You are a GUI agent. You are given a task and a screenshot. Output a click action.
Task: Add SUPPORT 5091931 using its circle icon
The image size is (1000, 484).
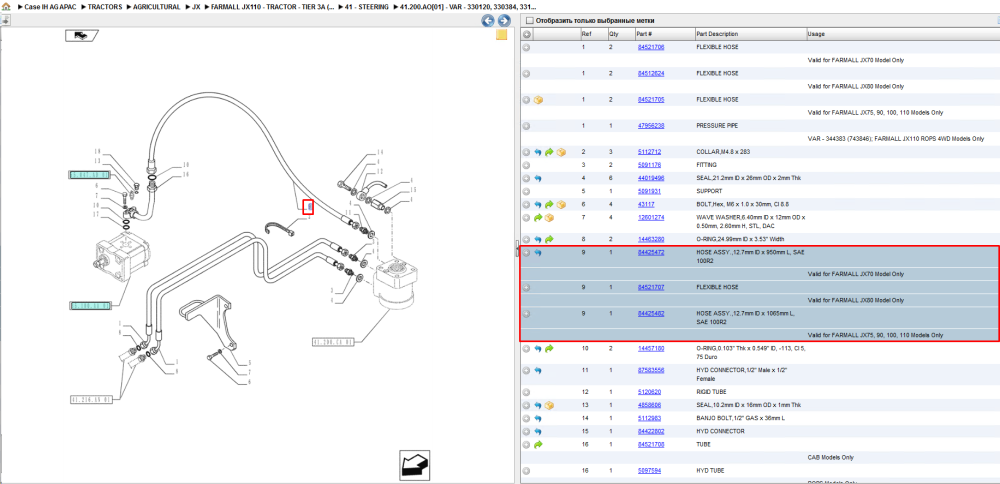(x=527, y=191)
